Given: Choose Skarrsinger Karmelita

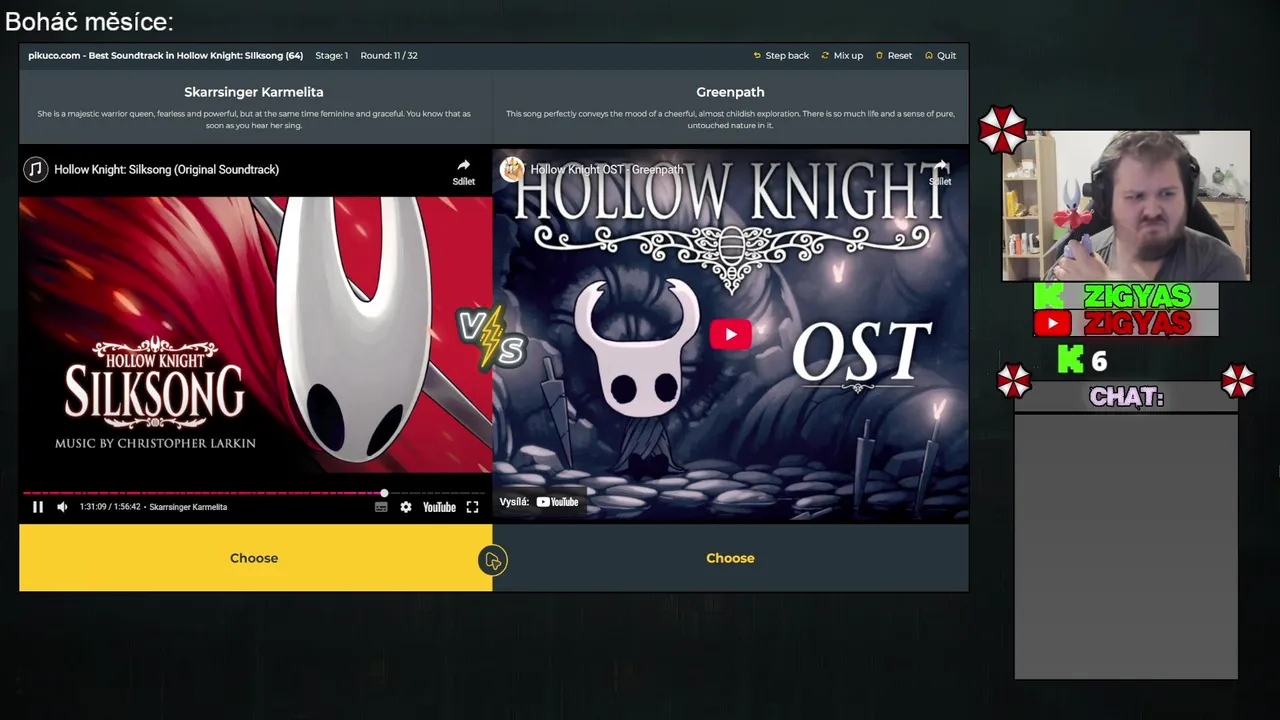Looking at the screenshot, I should pyautogui.click(x=255, y=558).
